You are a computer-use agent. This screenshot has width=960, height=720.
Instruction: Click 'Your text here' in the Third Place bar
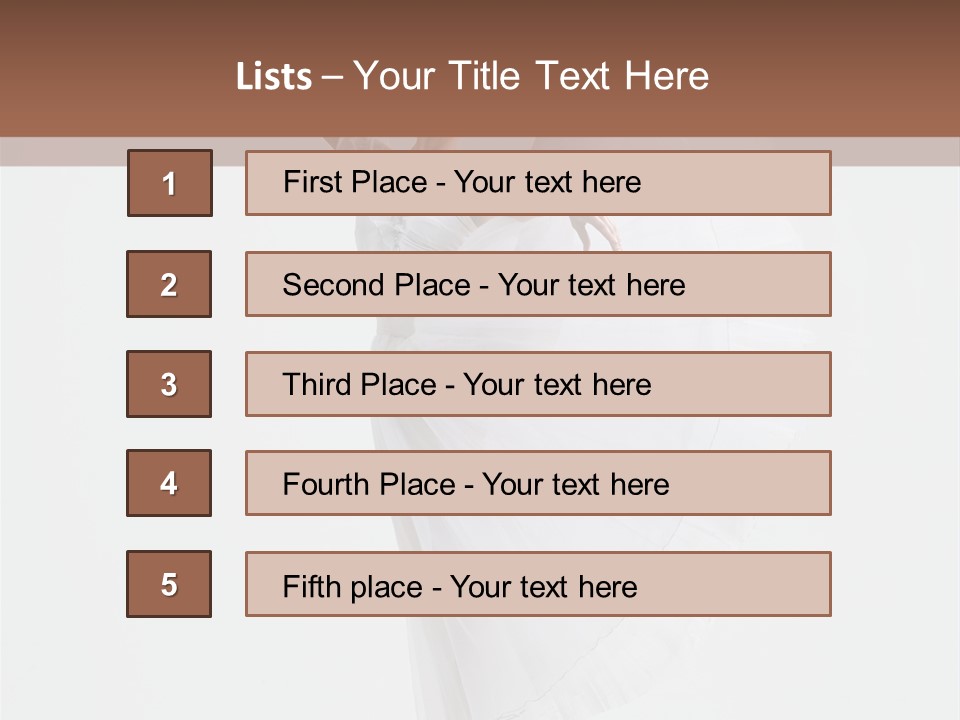(x=557, y=385)
